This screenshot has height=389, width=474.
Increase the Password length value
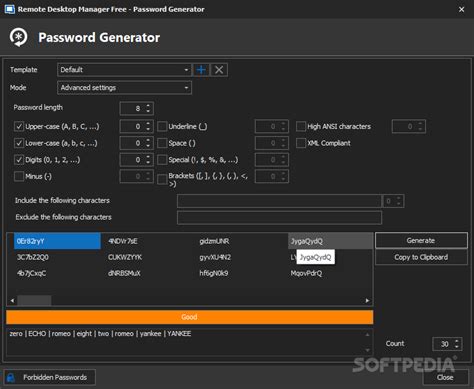pyautogui.click(x=148, y=105)
